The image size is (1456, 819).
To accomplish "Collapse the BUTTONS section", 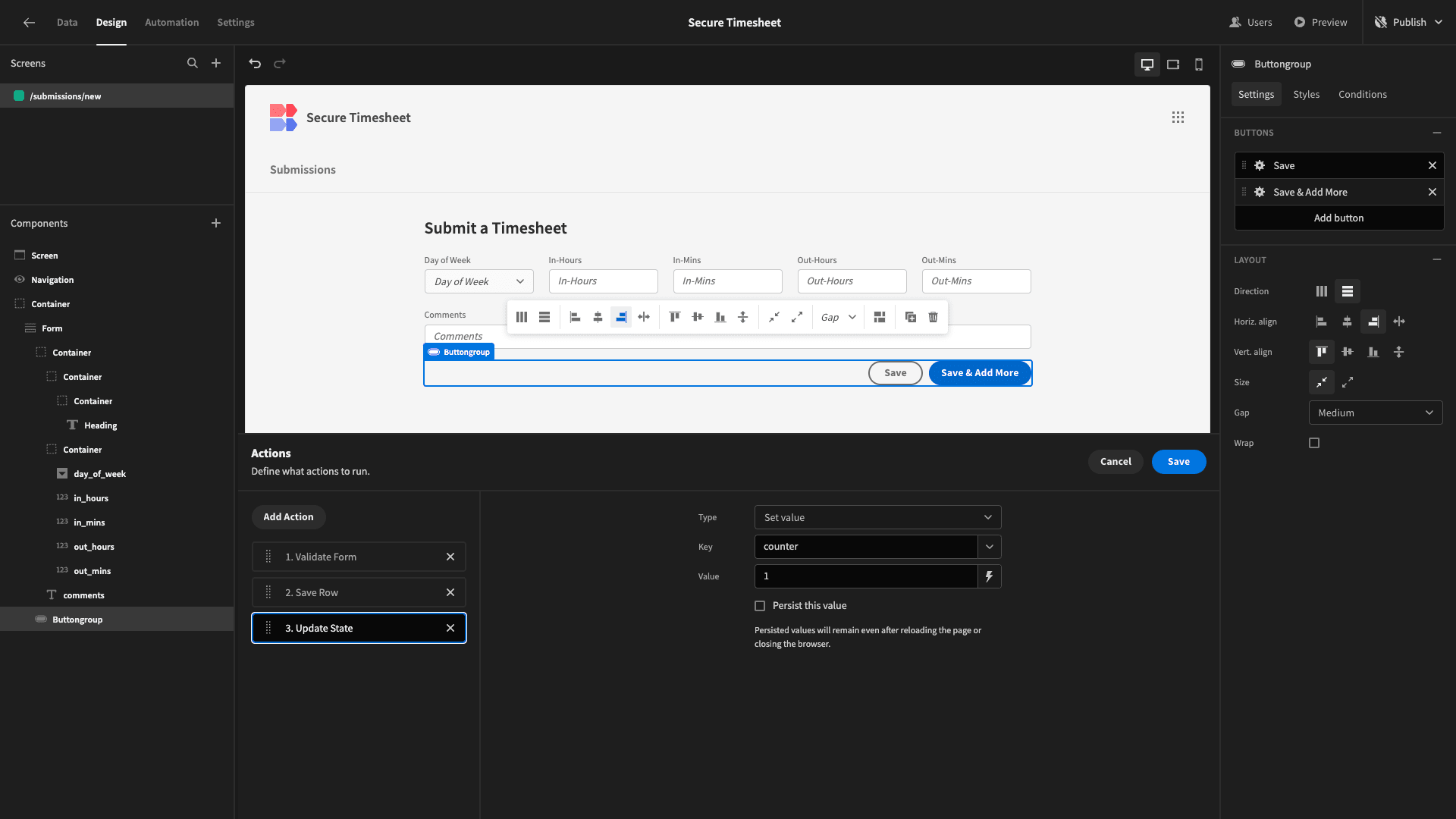I will click(x=1437, y=133).
